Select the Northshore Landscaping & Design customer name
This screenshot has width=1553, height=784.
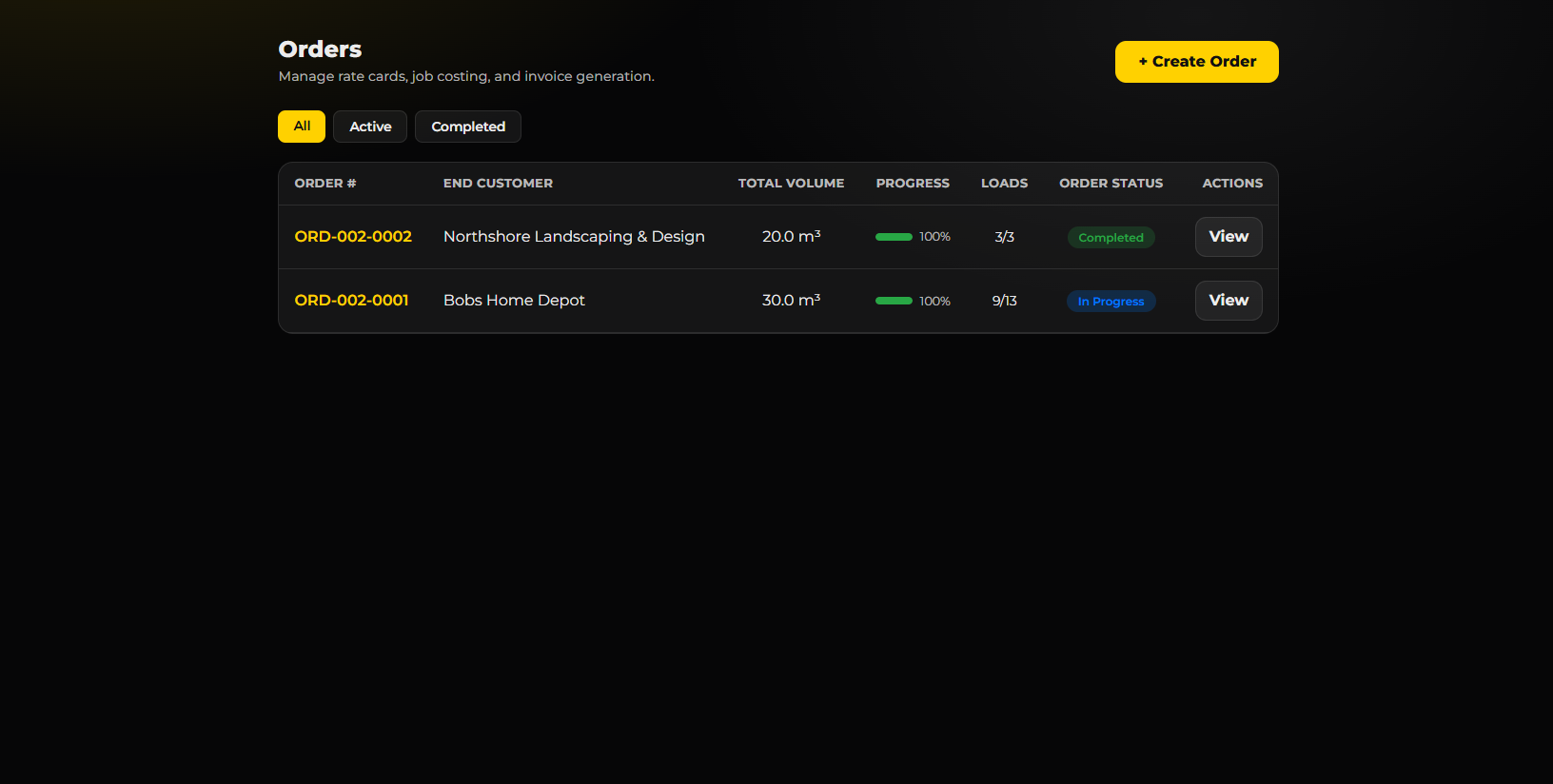click(574, 237)
